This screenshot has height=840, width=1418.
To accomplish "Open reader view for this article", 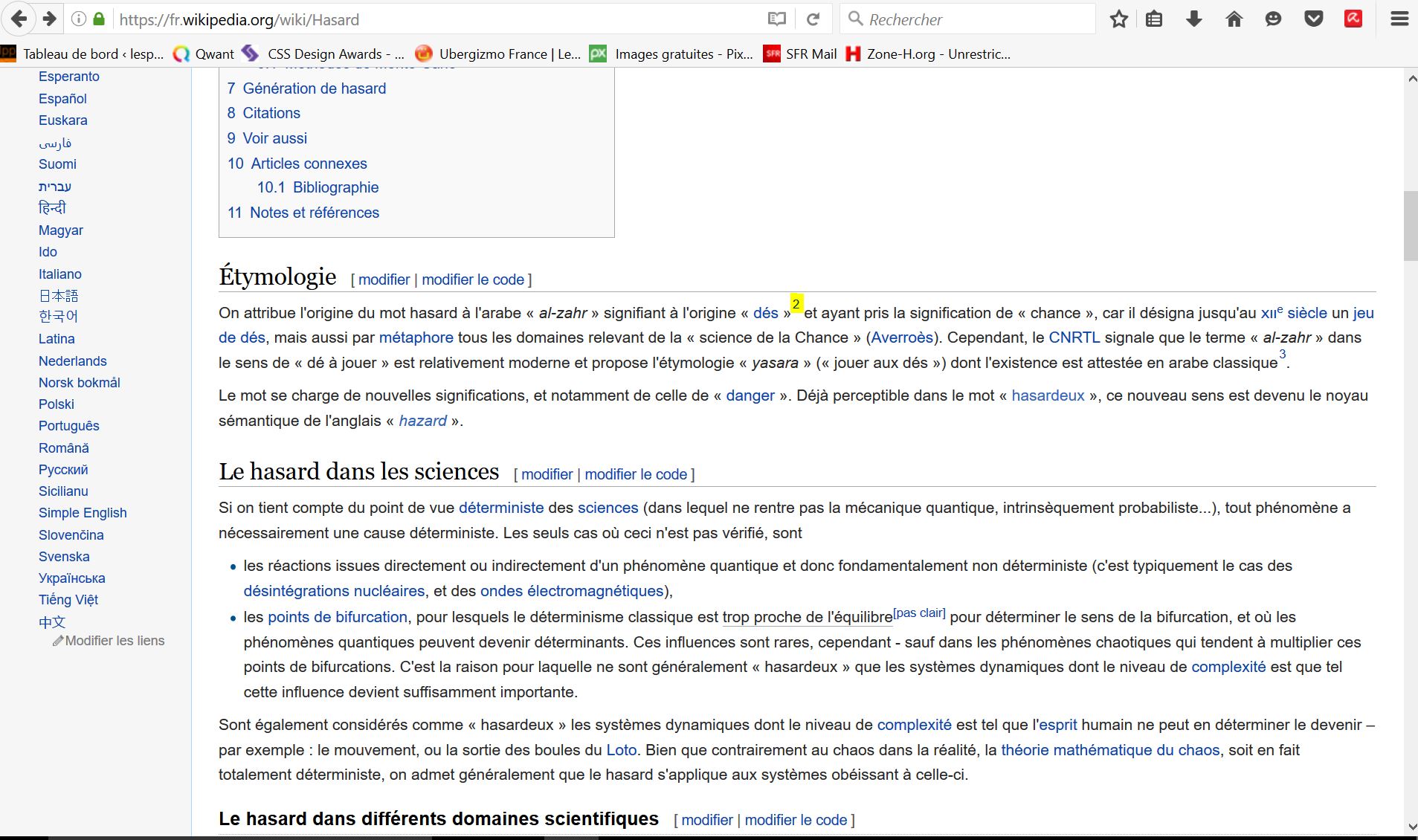I will click(776, 19).
